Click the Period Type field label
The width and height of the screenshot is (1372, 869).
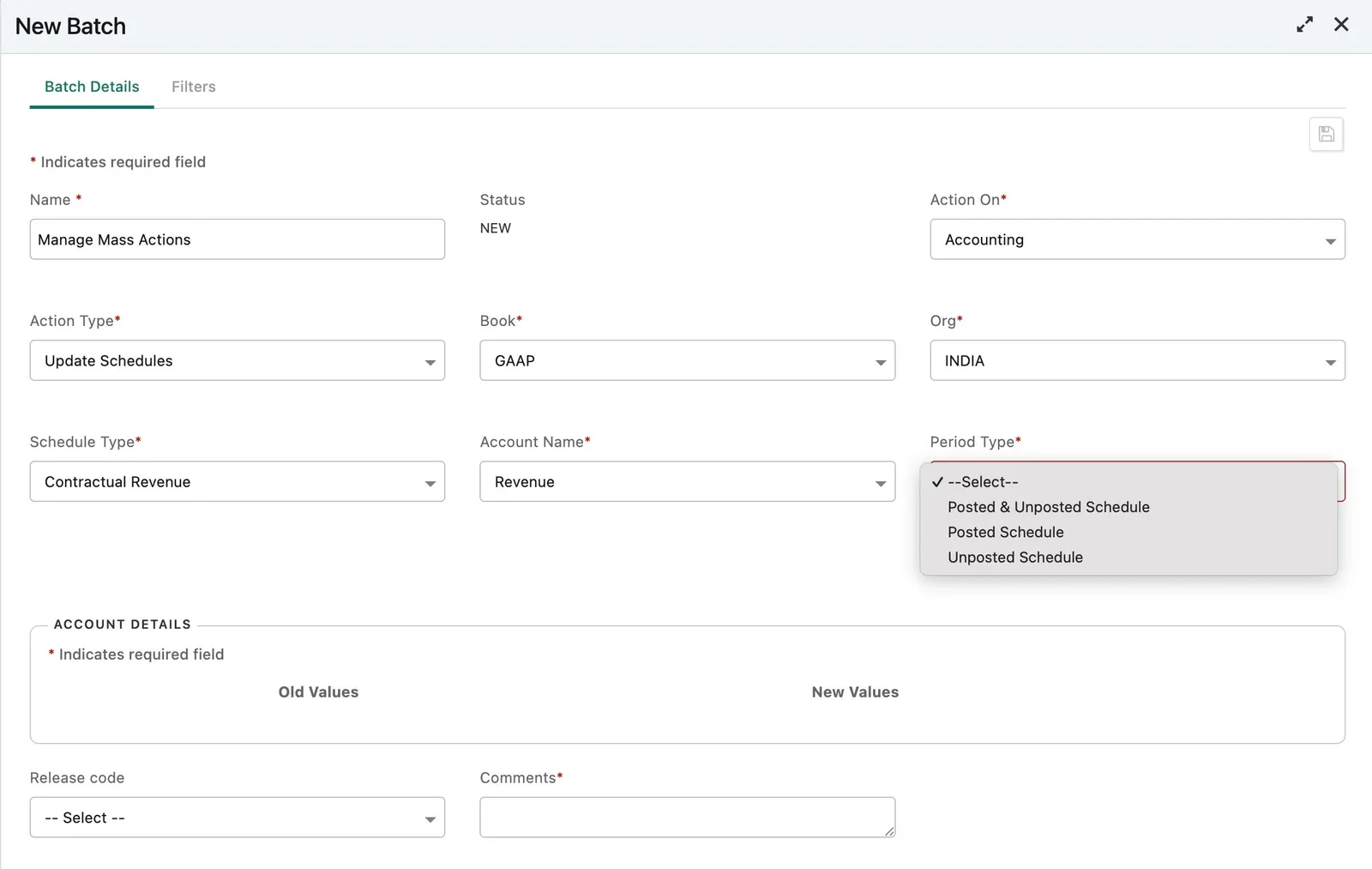point(975,442)
